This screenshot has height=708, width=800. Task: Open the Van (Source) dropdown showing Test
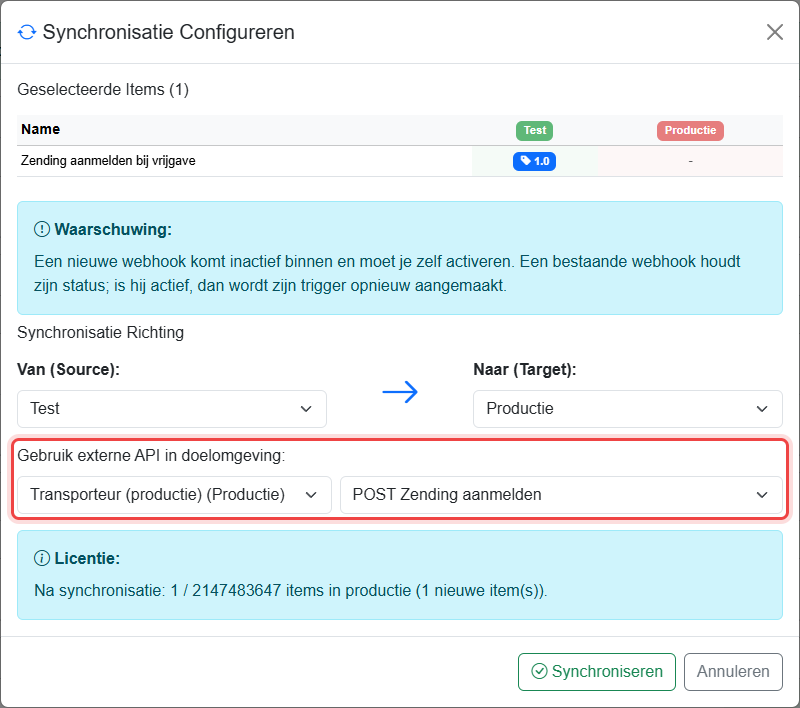172,409
